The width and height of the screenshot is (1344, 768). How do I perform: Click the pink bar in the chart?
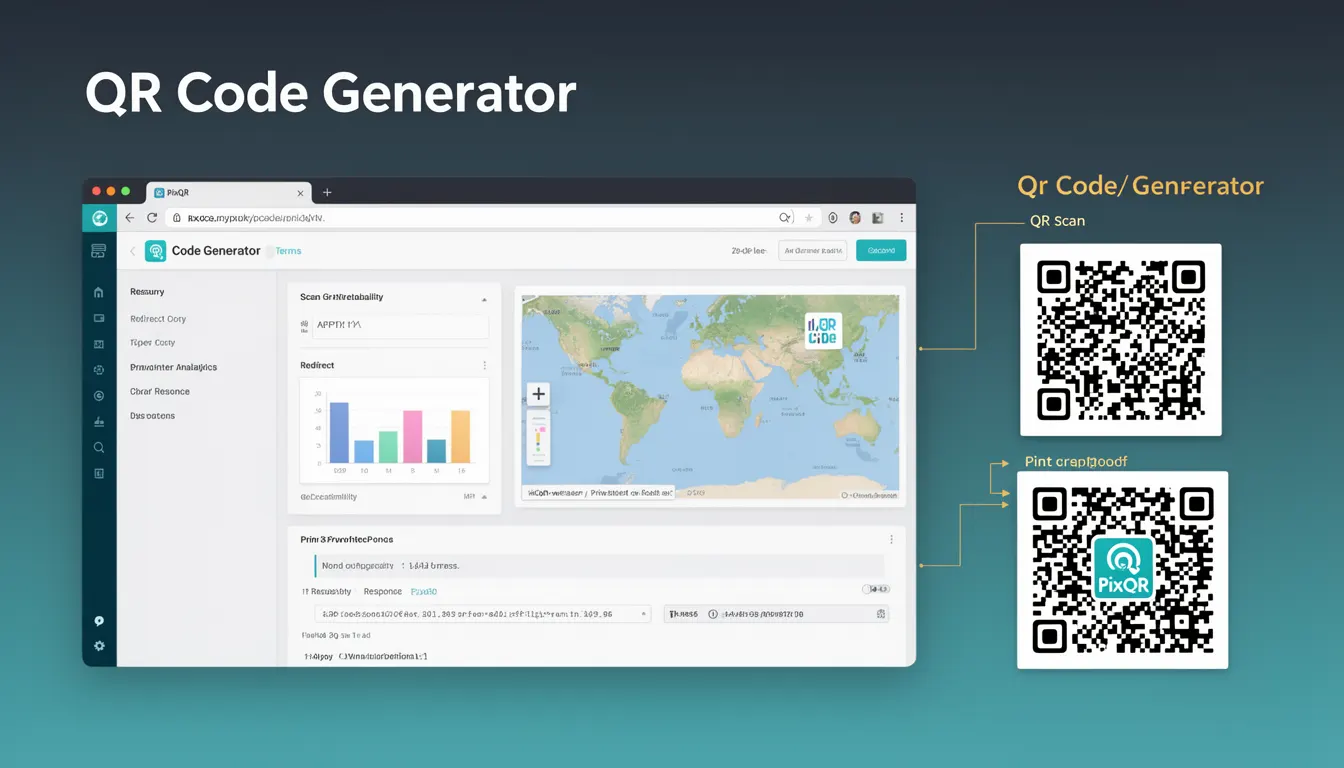pos(412,436)
